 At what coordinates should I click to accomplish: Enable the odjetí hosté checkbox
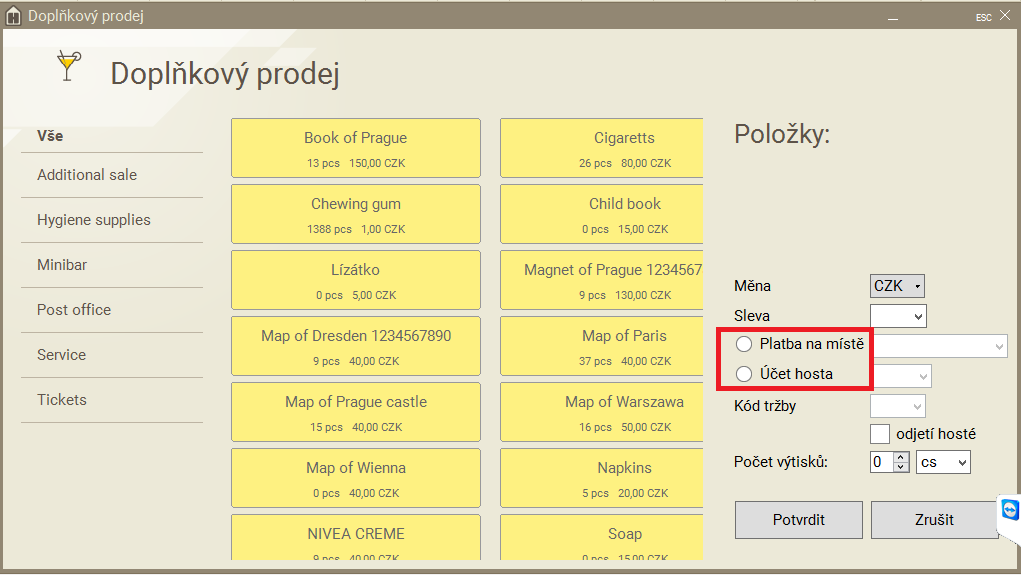click(880, 434)
